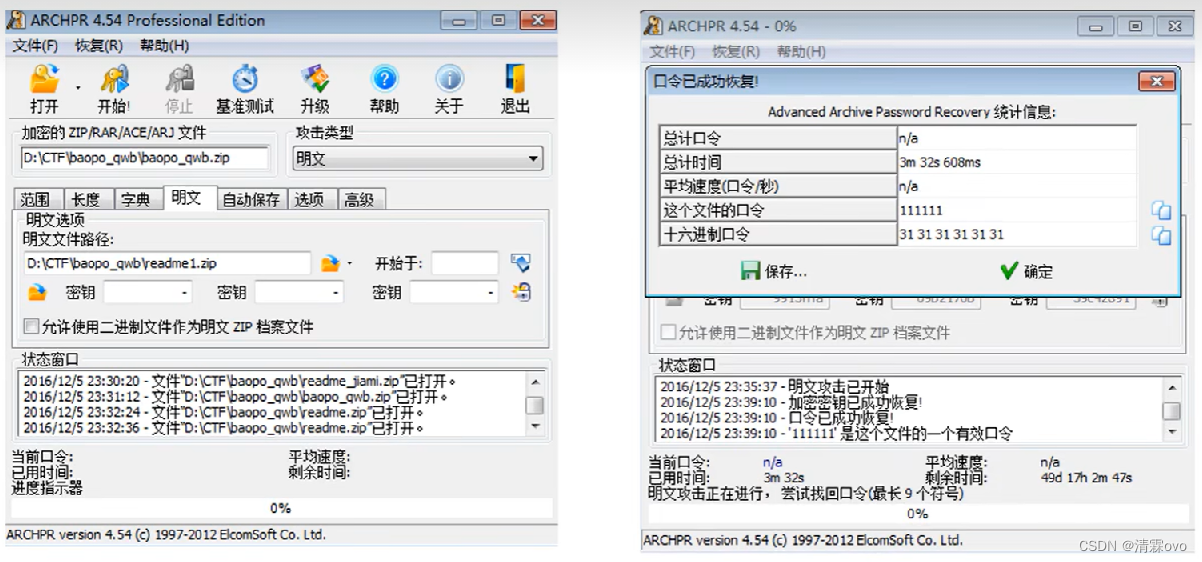
Task: Open 恢复(R) menu in the 0% window
Action: coord(736,51)
